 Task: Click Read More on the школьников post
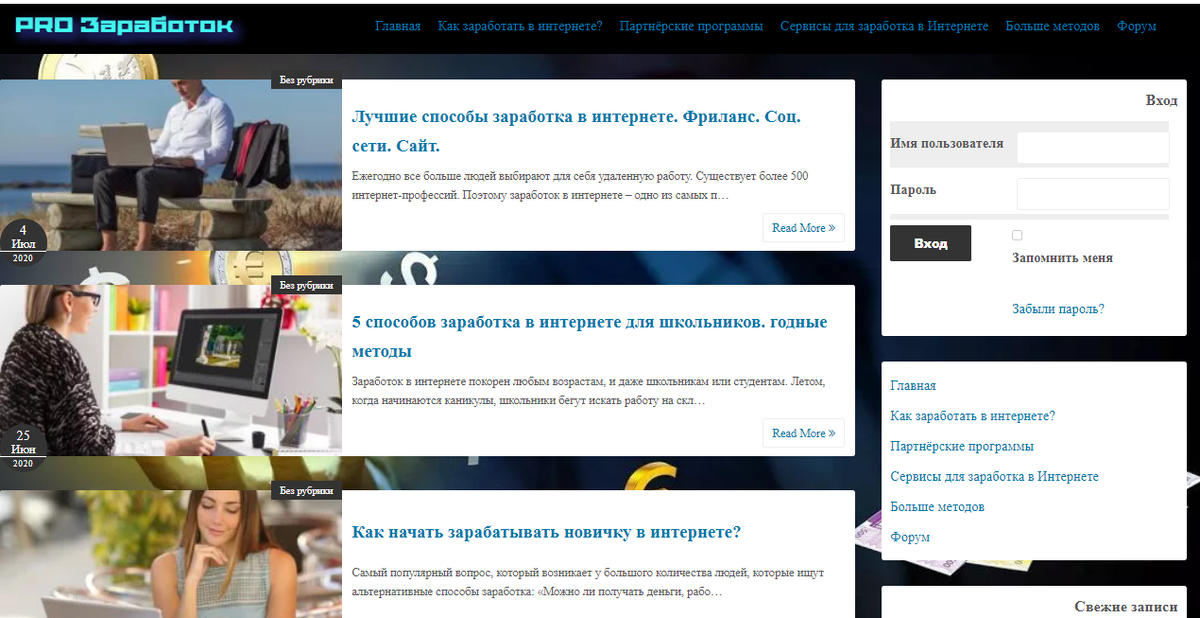click(x=803, y=433)
